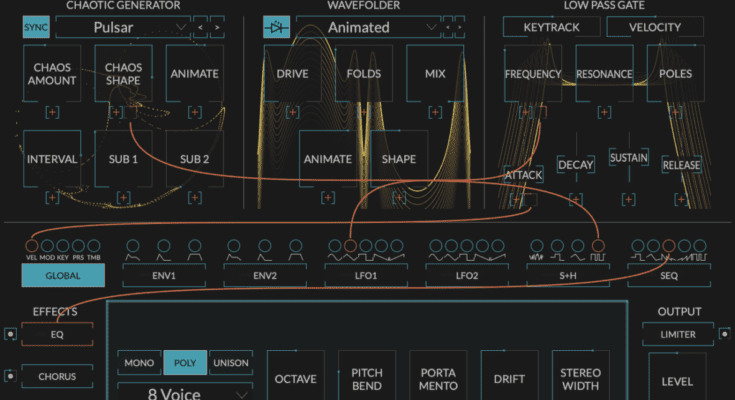This screenshot has width=735, height=400.
Task: Click the plus icon below CHAOS AMOUNT
Action: click(x=51, y=112)
